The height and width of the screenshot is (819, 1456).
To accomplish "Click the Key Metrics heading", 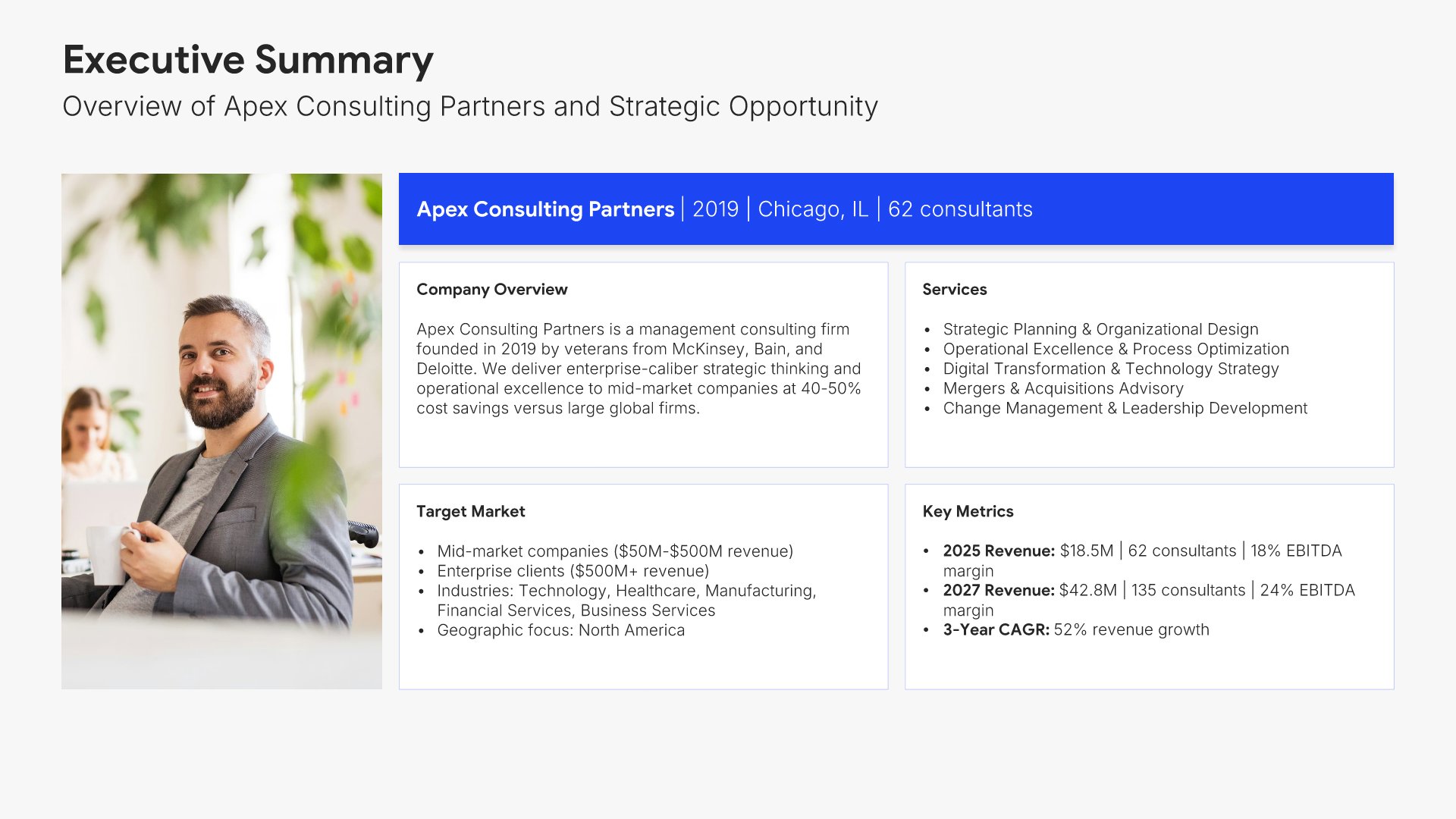I will click(x=968, y=512).
